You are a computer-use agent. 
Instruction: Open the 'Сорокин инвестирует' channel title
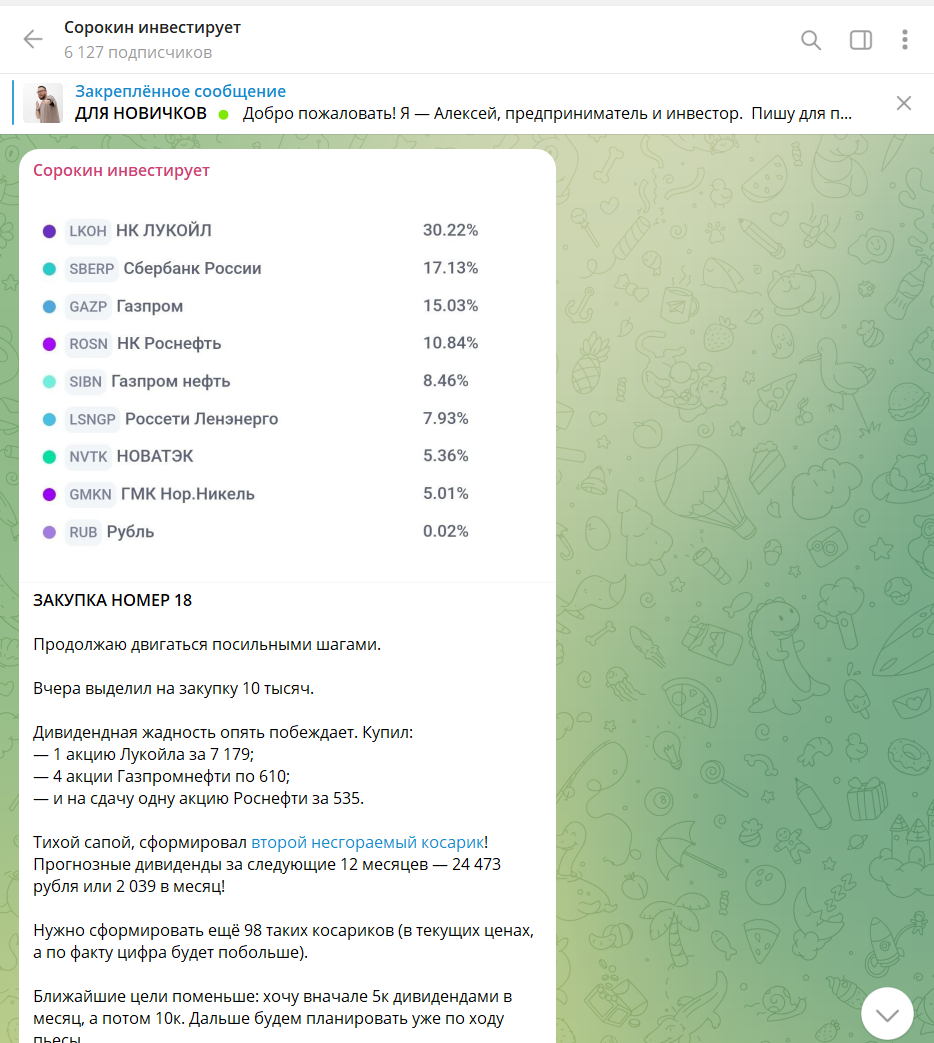tap(152, 28)
